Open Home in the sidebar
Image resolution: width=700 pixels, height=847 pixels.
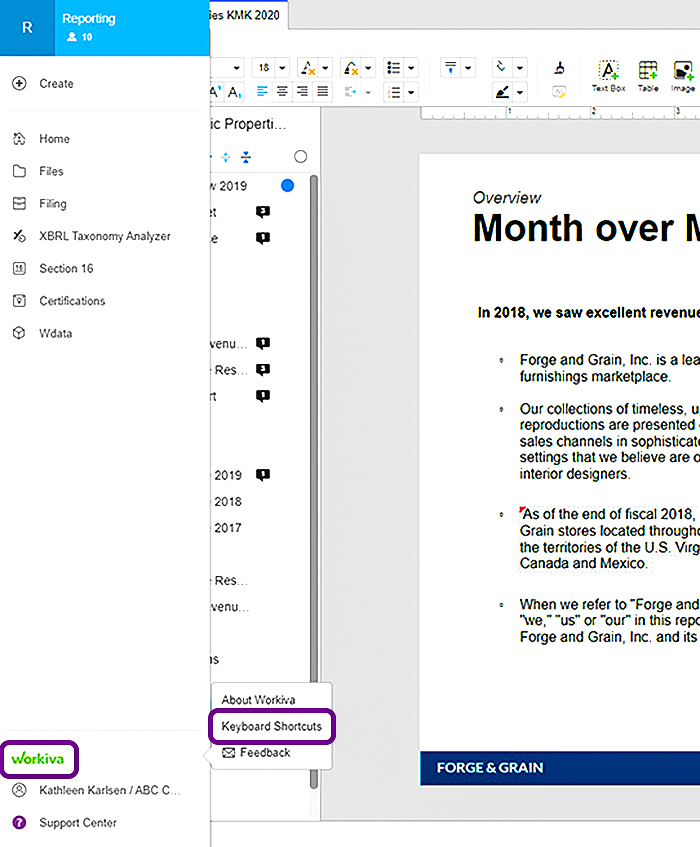coord(54,139)
